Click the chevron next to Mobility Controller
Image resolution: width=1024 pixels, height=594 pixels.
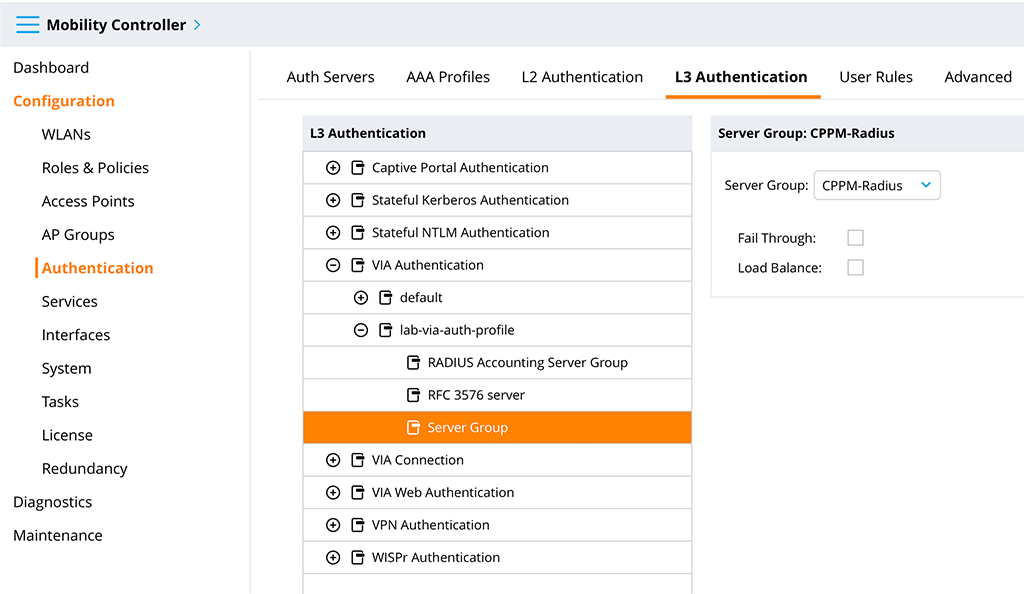pyautogui.click(x=197, y=24)
